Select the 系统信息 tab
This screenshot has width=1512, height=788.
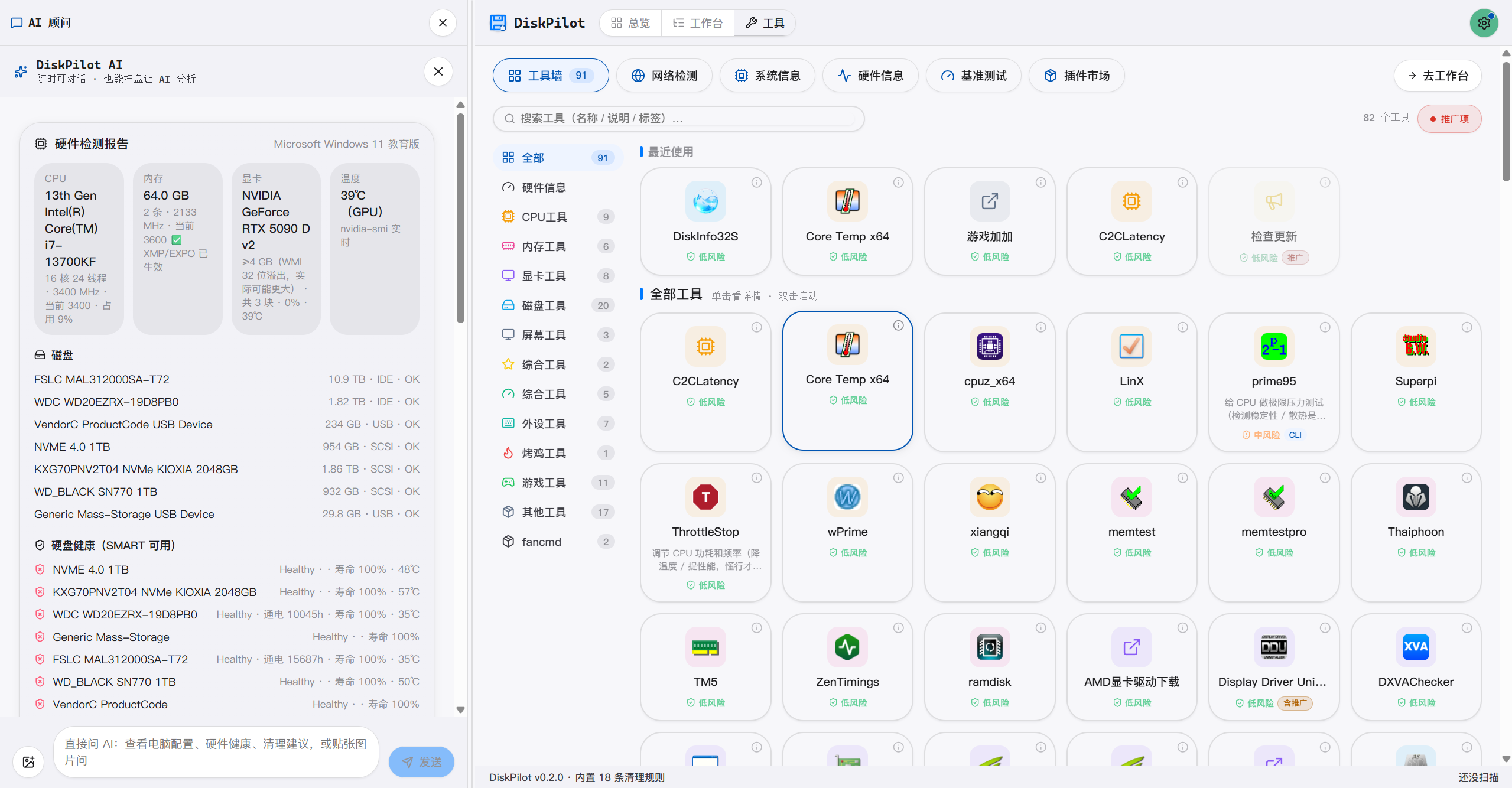pos(767,76)
